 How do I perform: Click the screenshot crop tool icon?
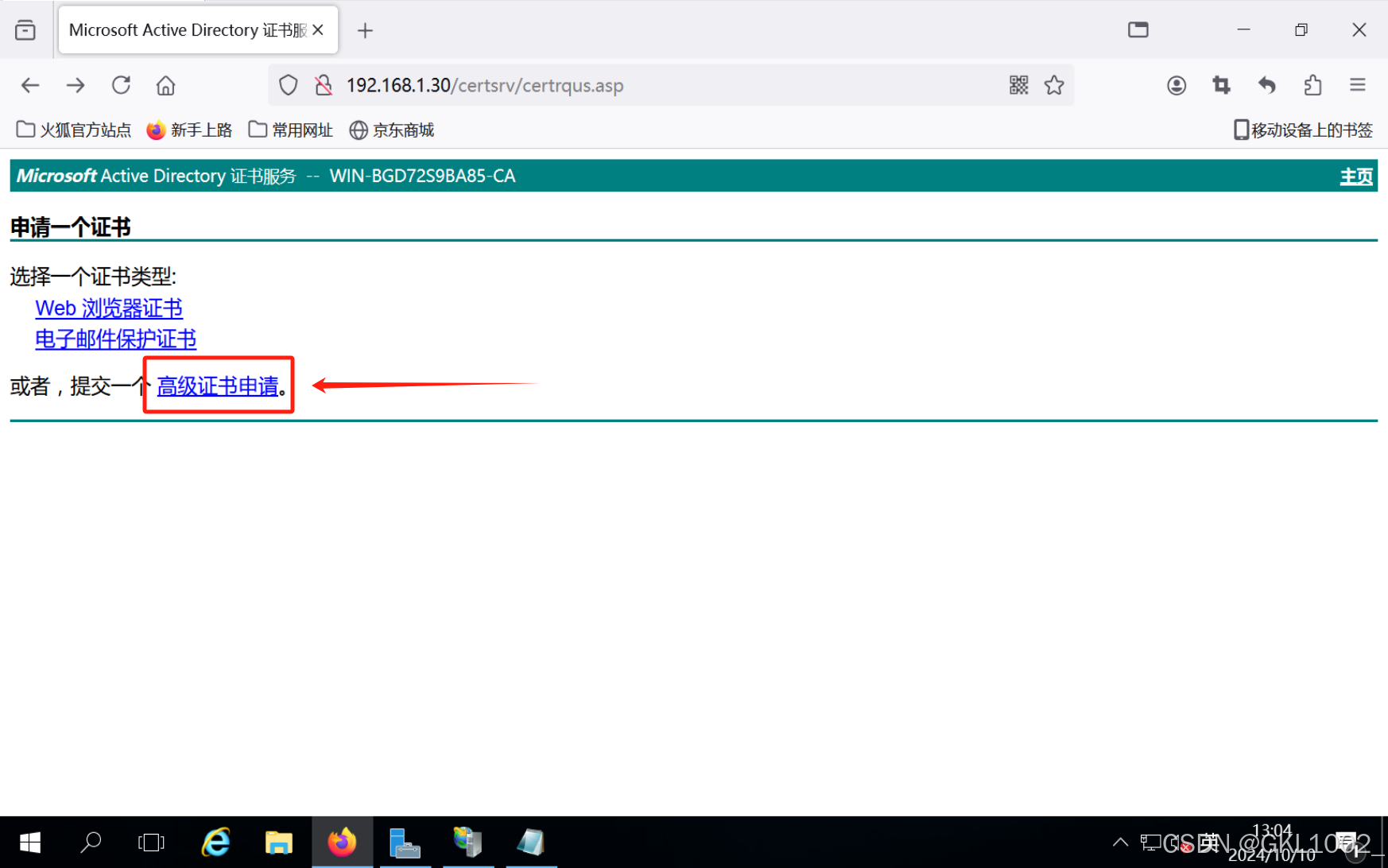pos(1222,85)
